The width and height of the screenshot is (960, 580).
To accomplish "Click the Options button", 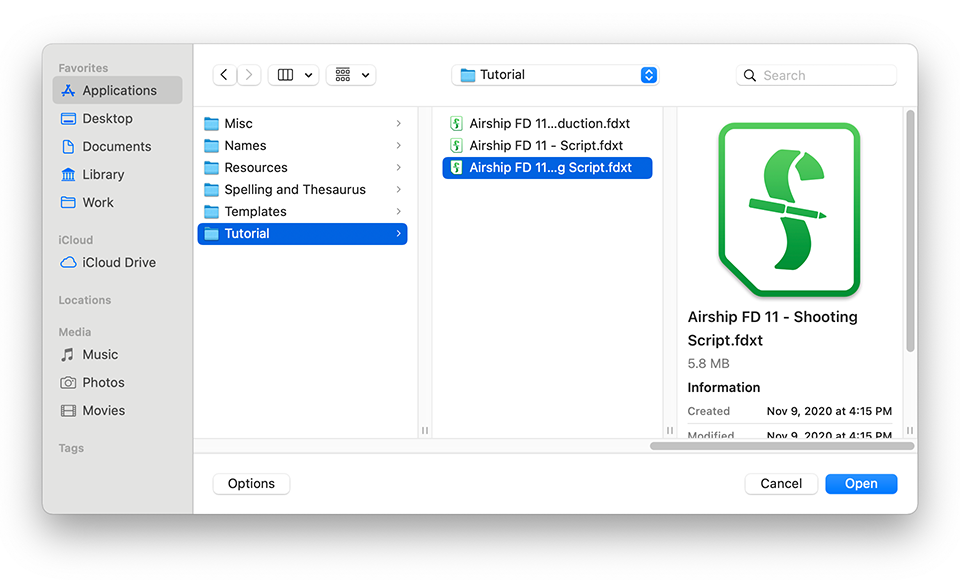I will tap(251, 483).
